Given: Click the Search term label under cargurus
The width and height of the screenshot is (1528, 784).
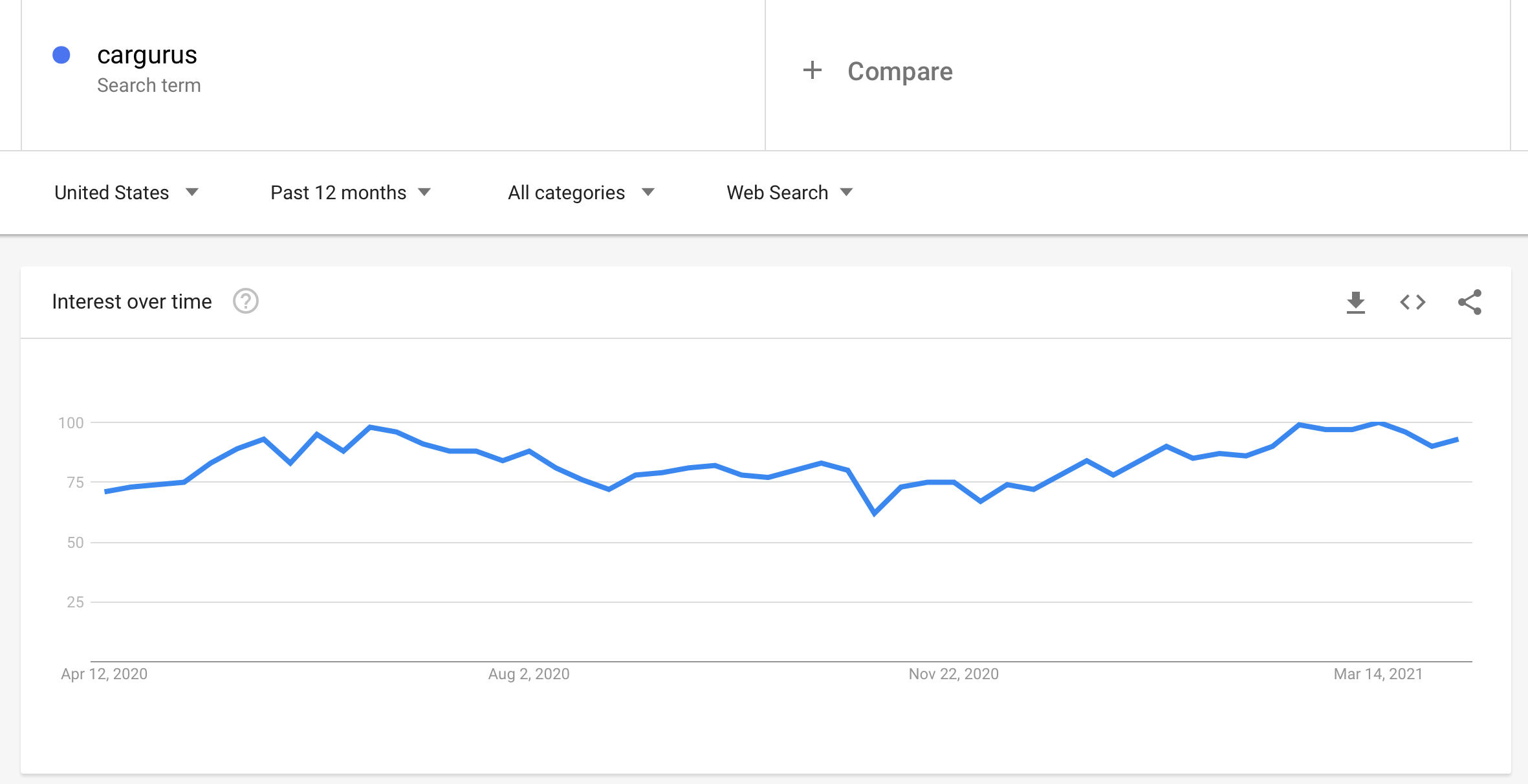Looking at the screenshot, I should [149, 85].
